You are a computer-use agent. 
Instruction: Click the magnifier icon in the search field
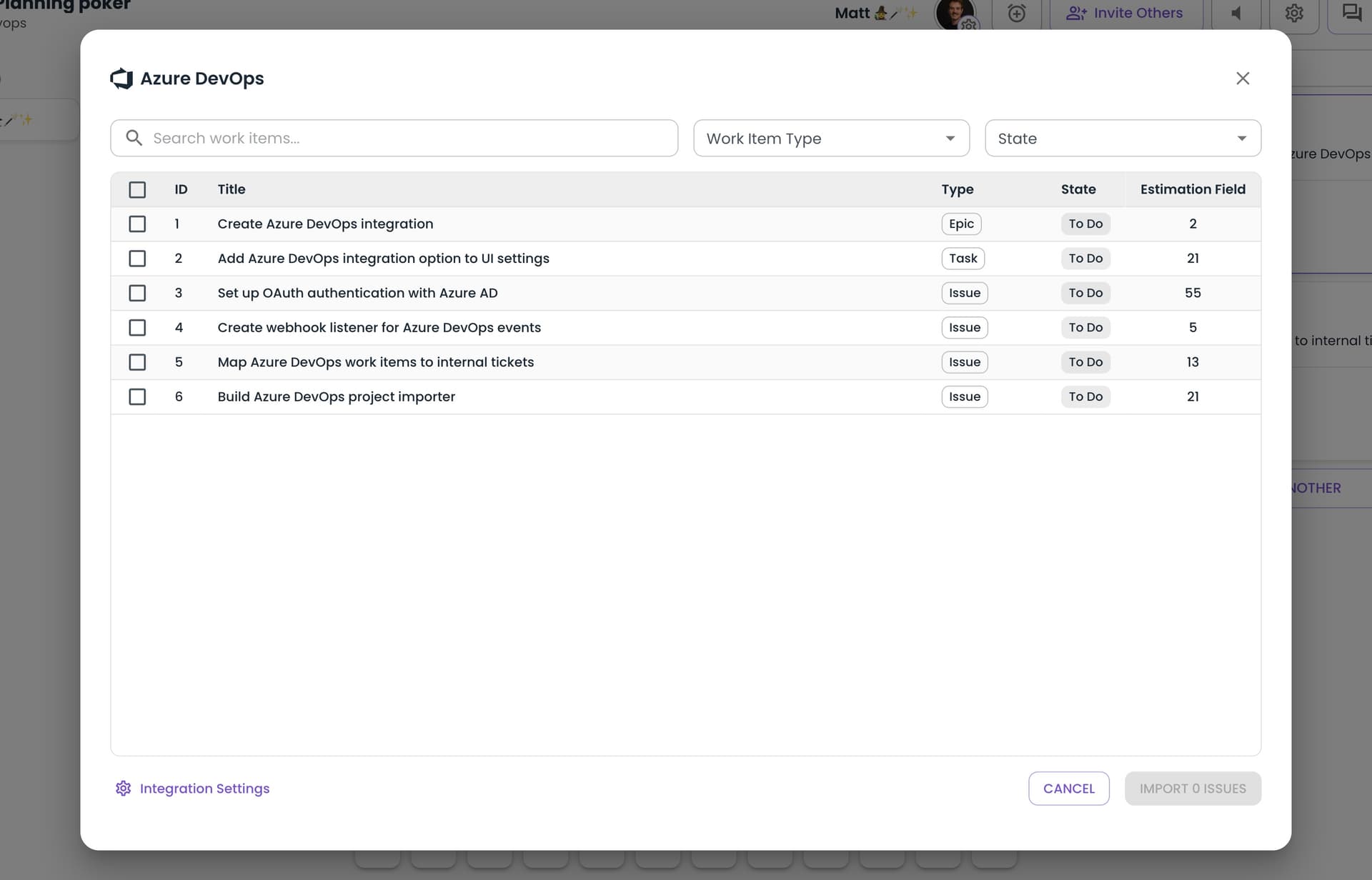(x=134, y=138)
